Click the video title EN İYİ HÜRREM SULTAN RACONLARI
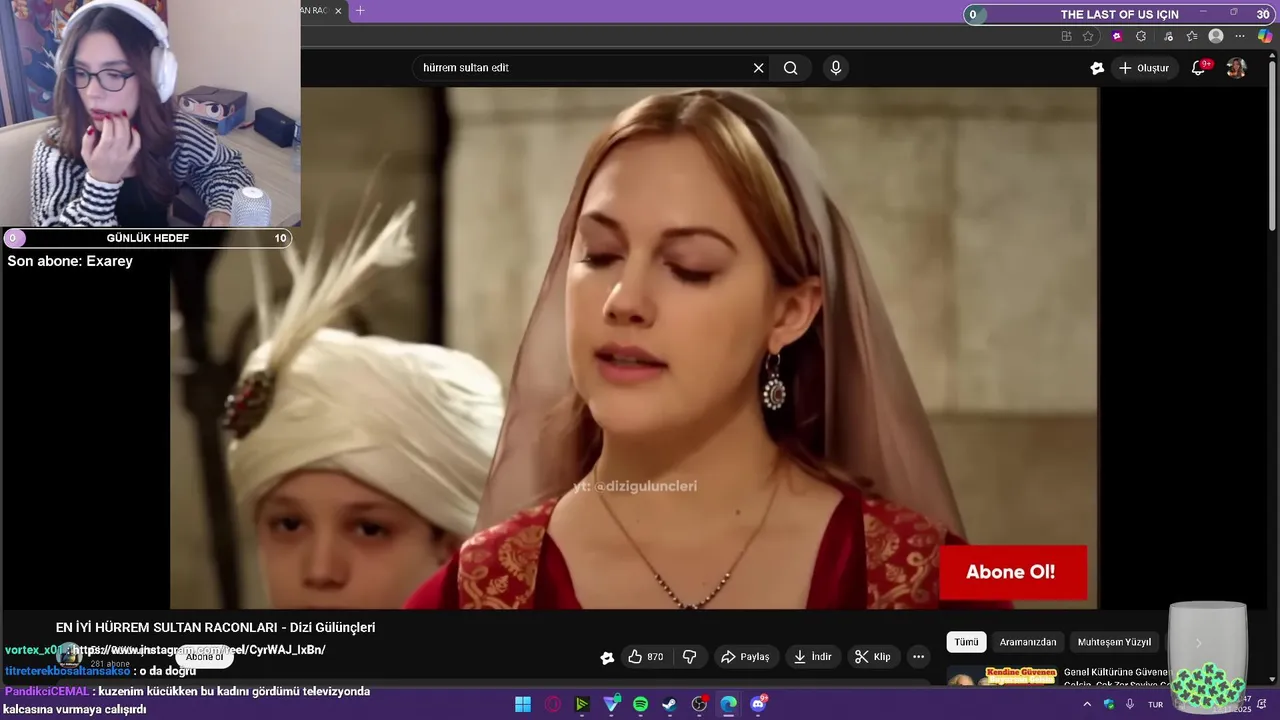Viewport: 1280px width, 720px height. point(215,628)
